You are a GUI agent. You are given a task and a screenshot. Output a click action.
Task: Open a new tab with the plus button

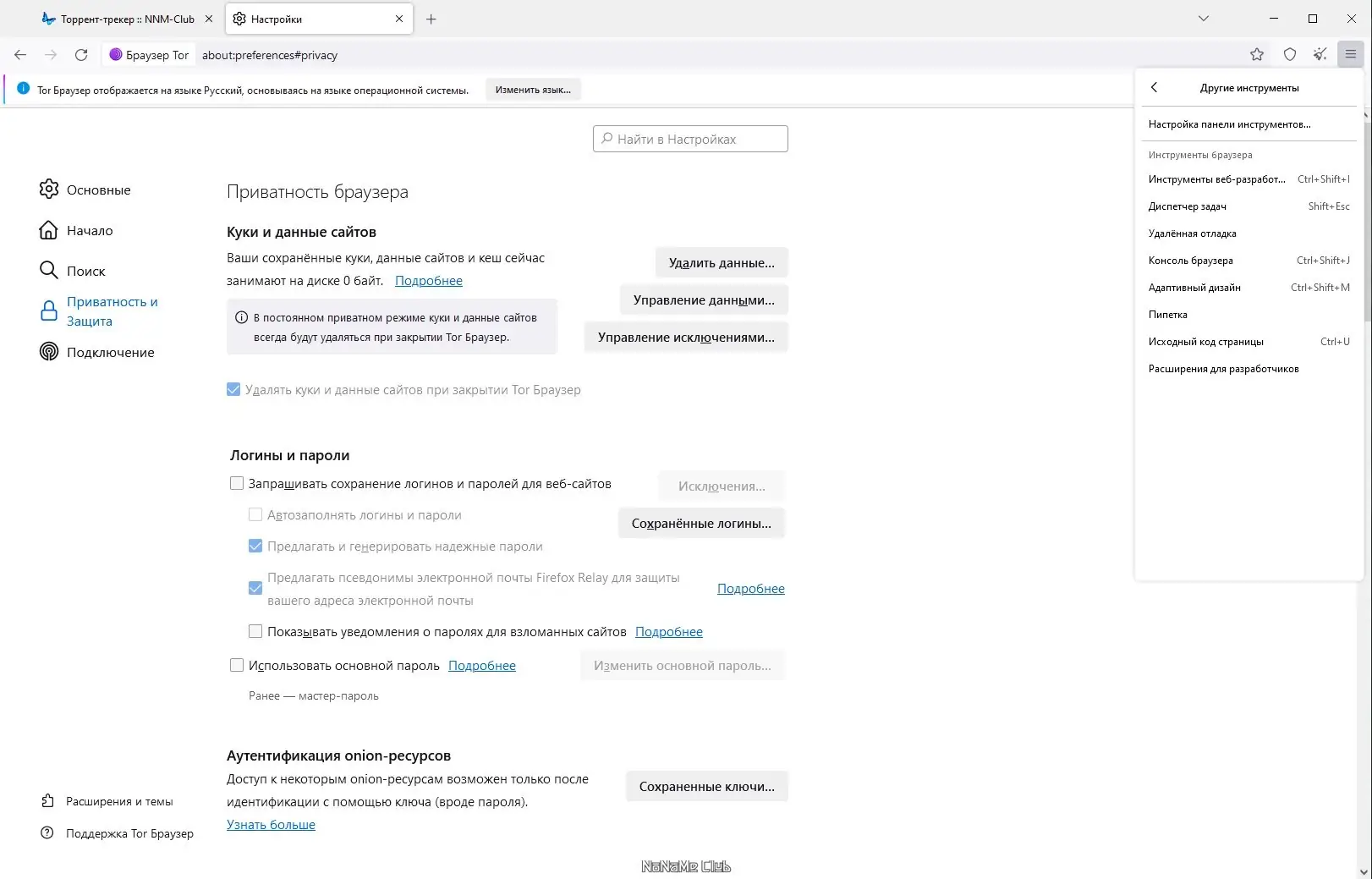pyautogui.click(x=431, y=19)
